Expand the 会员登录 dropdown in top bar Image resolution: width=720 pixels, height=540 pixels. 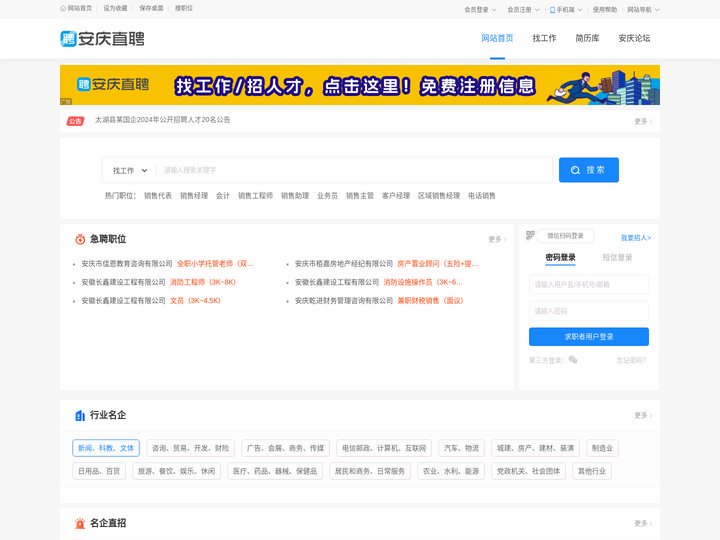tap(480, 10)
